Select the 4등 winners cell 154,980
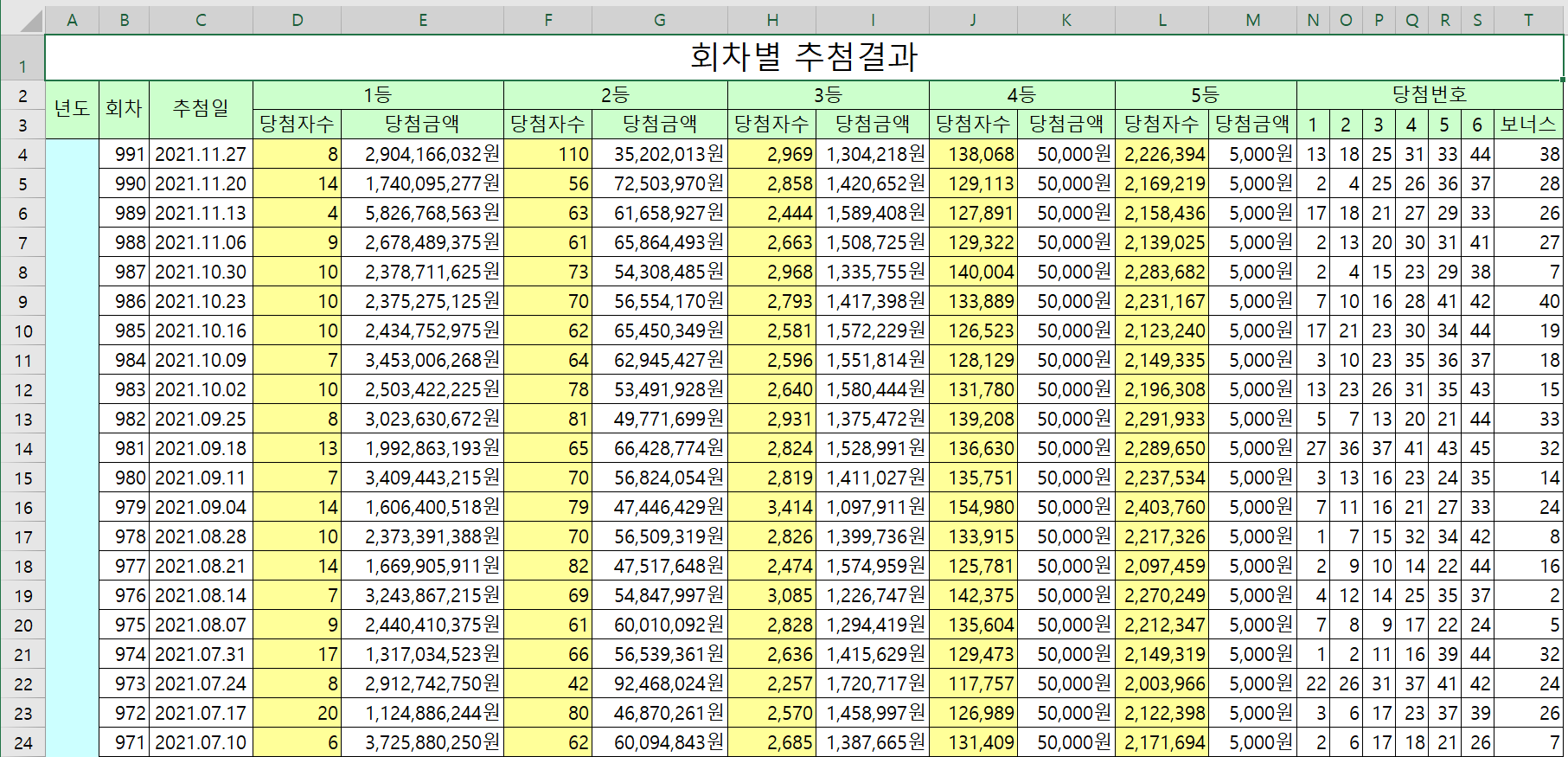The width and height of the screenshot is (1568, 757). point(973,508)
